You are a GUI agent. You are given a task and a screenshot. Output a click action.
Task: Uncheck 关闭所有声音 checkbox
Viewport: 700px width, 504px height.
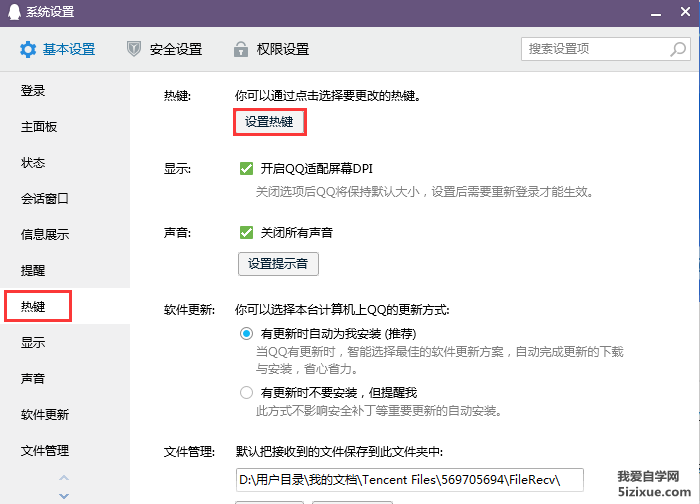tap(246, 233)
